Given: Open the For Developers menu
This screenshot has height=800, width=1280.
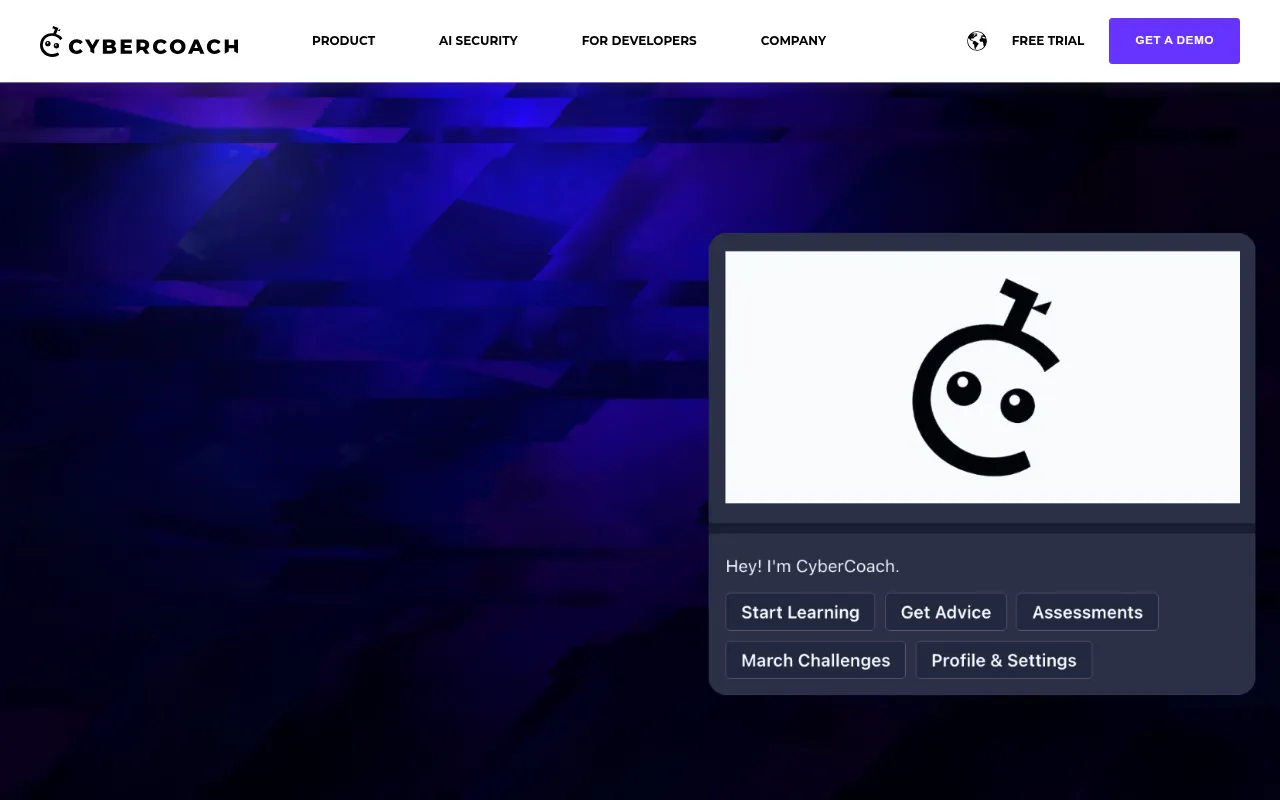Looking at the screenshot, I should [x=639, y=41].
